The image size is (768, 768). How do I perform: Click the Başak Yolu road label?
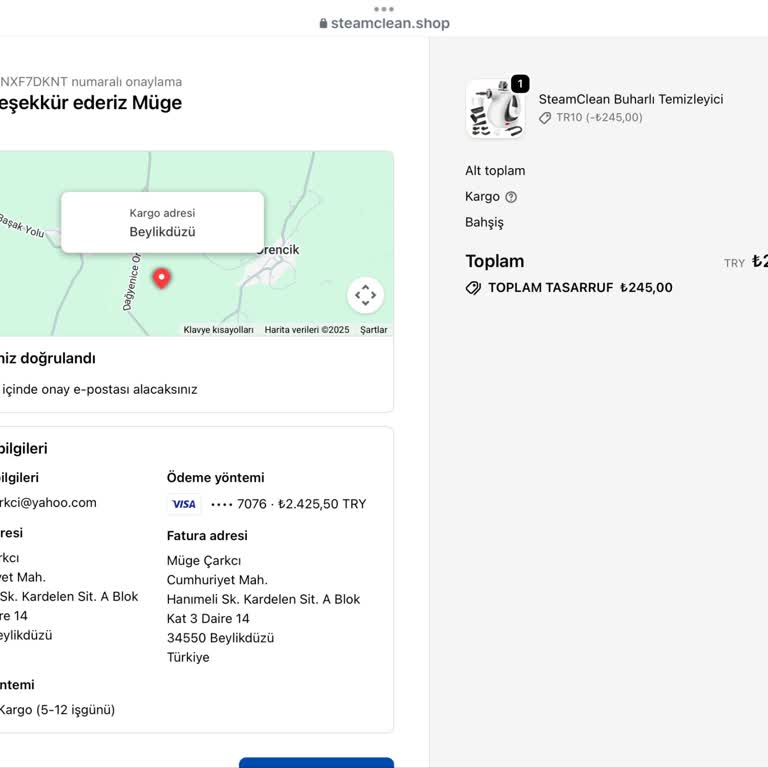[22, 225]
